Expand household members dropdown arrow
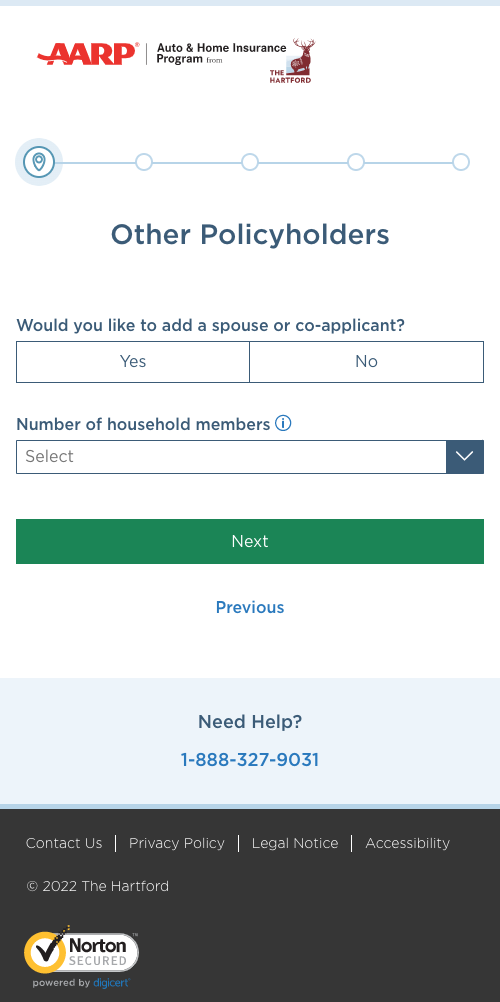The image size is (500, 1002). pyautogui.click(x=465, y=456)
